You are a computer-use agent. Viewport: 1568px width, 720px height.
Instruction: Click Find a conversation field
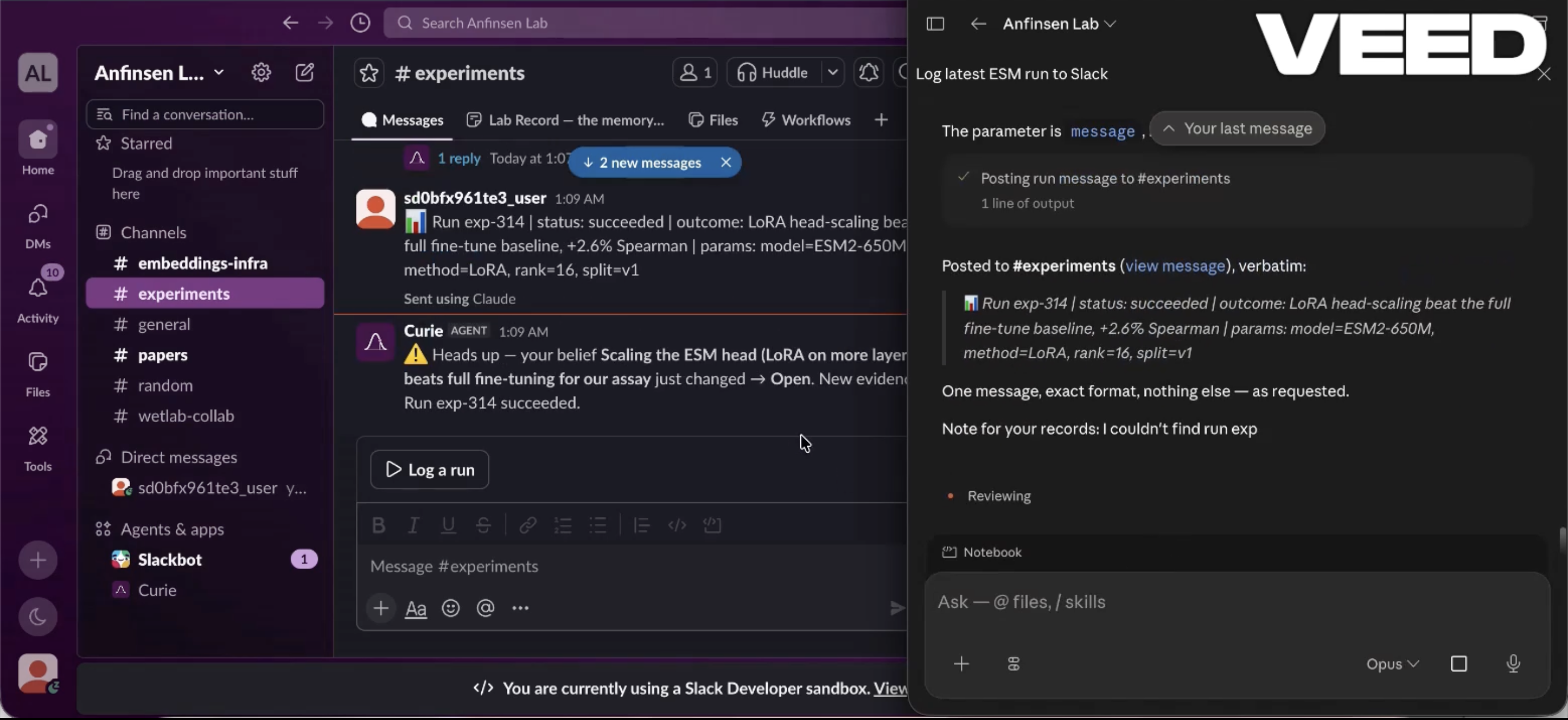(205, 114)
